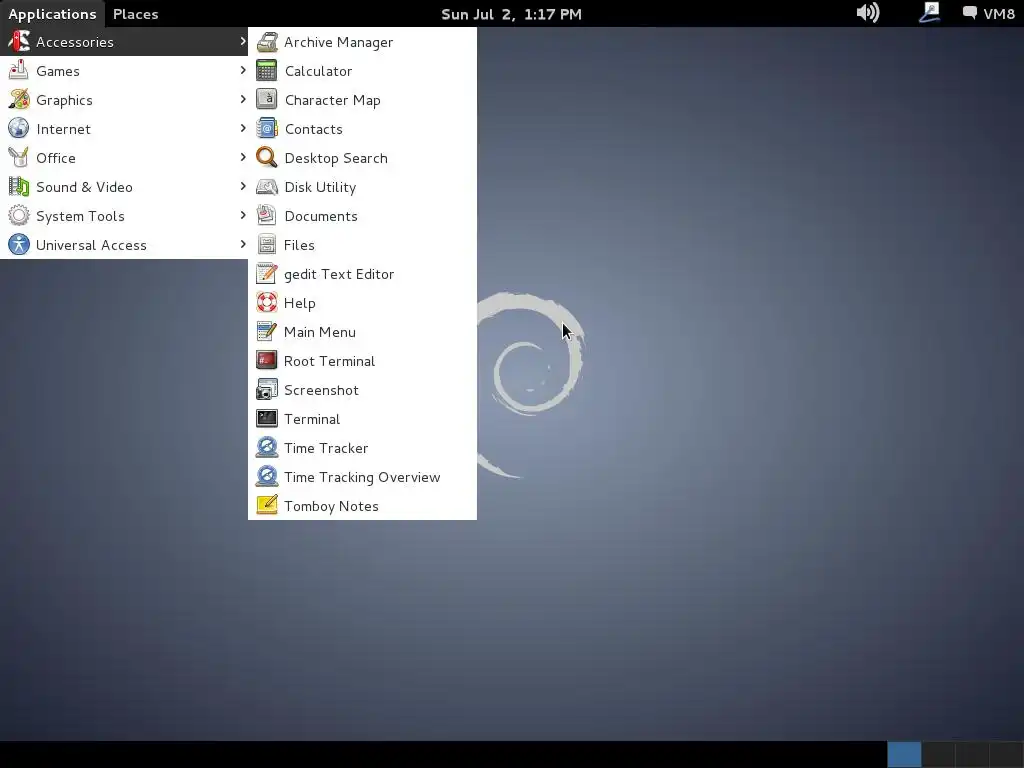Click the Office category icon
Viewport: 1024px width, 768px height.
(18, 157)
